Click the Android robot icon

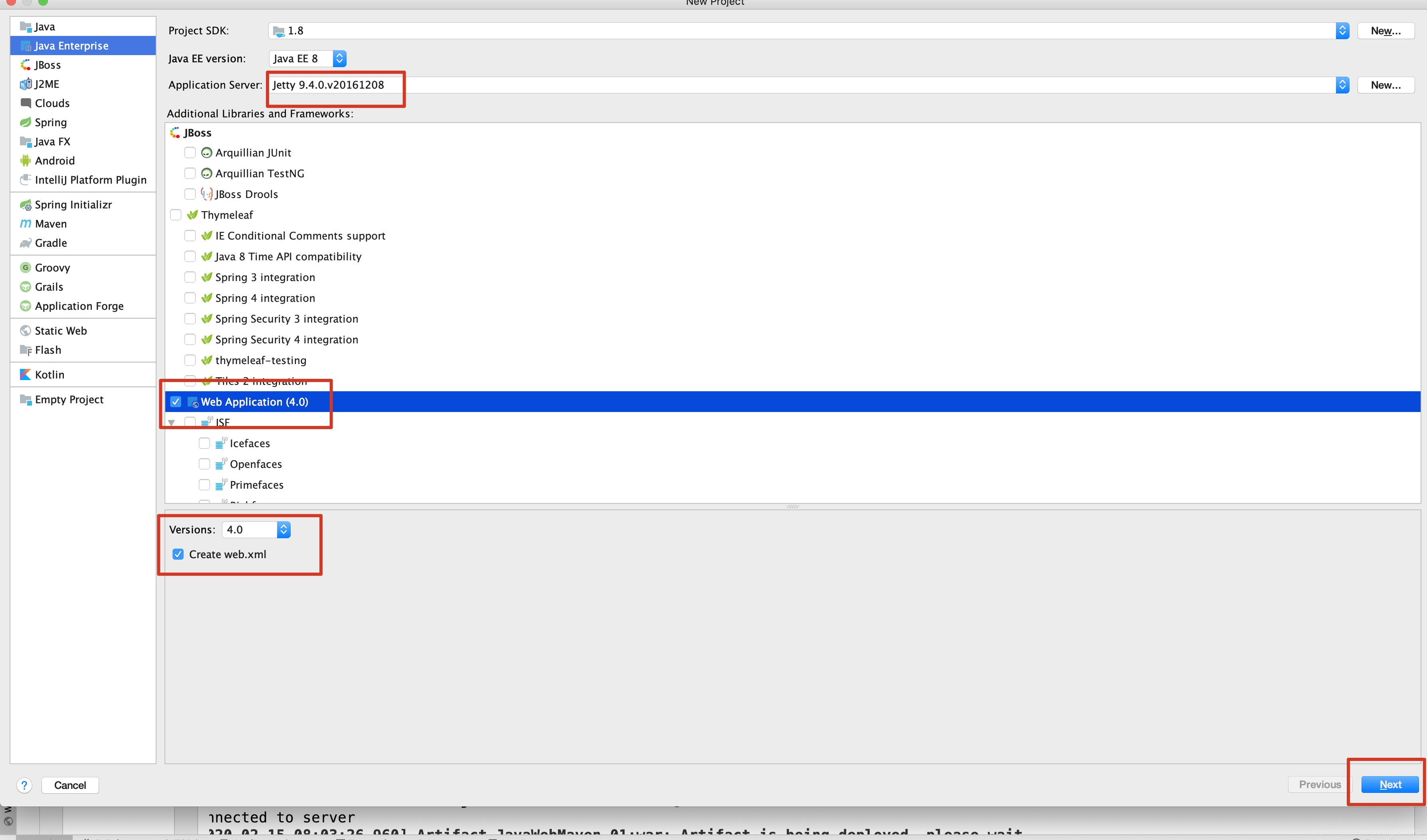[x=25, y=161]
